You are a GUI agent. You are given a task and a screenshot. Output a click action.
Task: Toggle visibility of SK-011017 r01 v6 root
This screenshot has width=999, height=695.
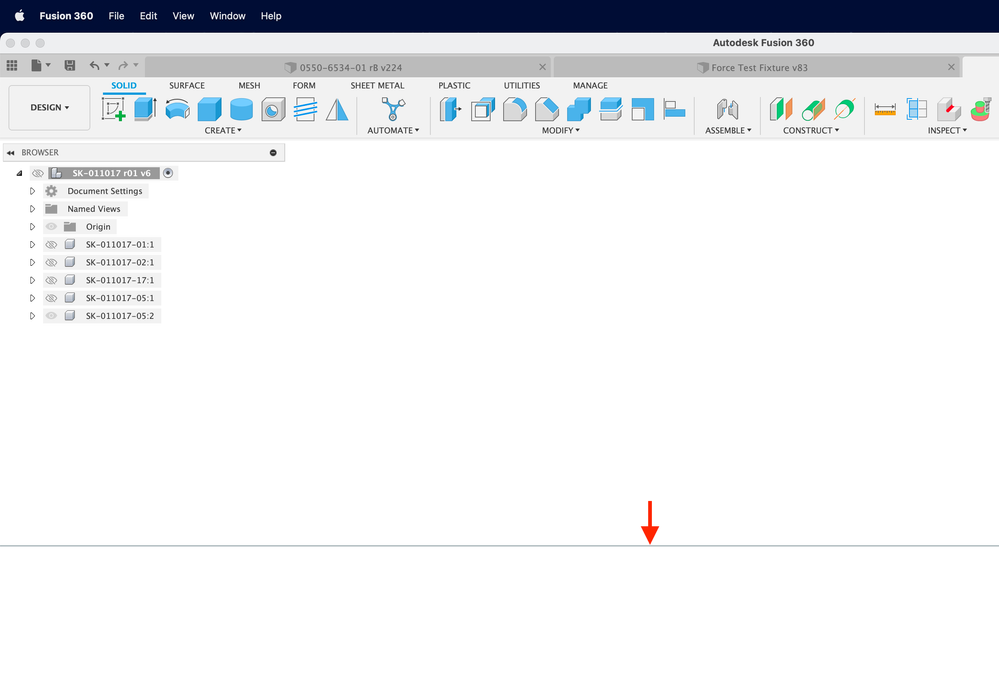(x=38, y=173)
